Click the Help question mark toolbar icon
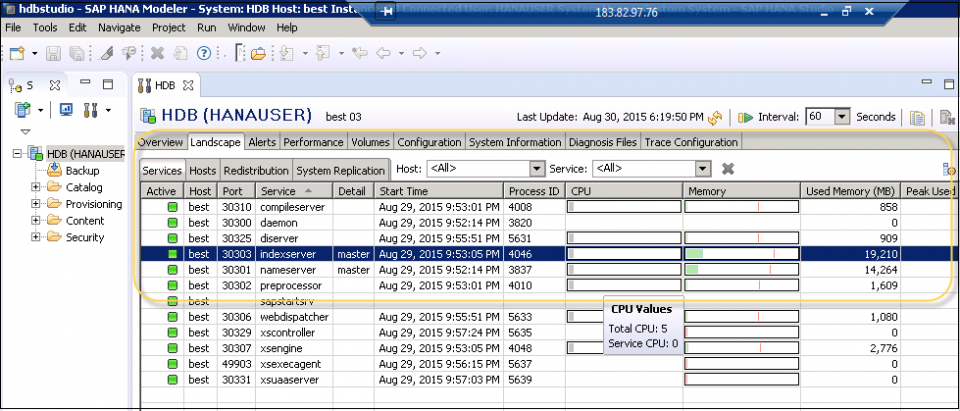Image resolution: width=960 pixels, height=411 pixels. [204, 53]
